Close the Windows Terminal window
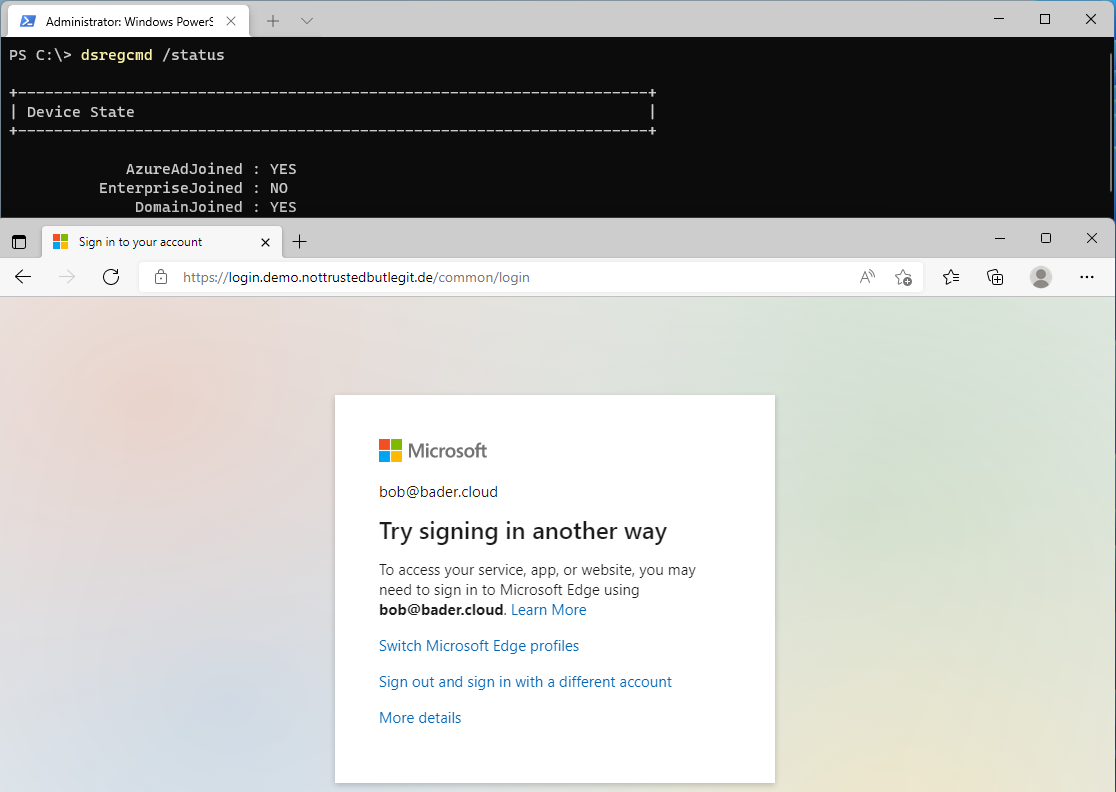The height and width of the screenshot is (792, 1116). coord(1090,19)
